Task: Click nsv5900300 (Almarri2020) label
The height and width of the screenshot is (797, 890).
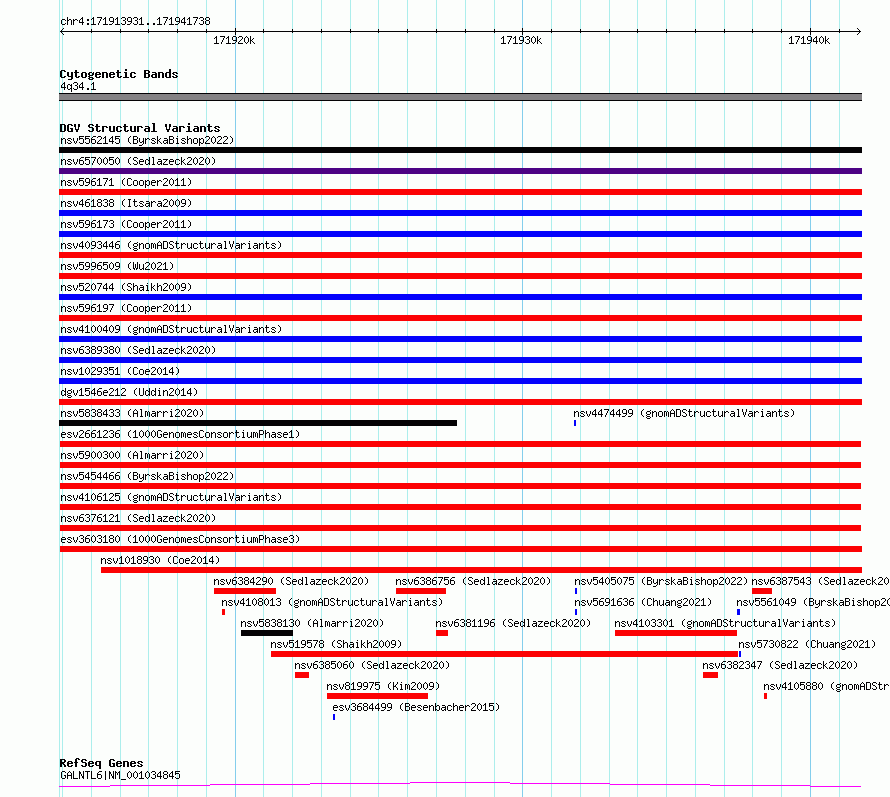Action: (x=132, y=455)
